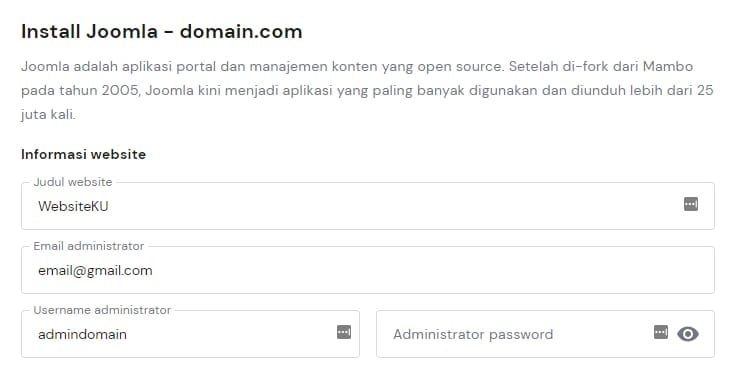Click the Email administrator field label
The width and height of the screenshot is (735, 369).
(x=89, y=246)
